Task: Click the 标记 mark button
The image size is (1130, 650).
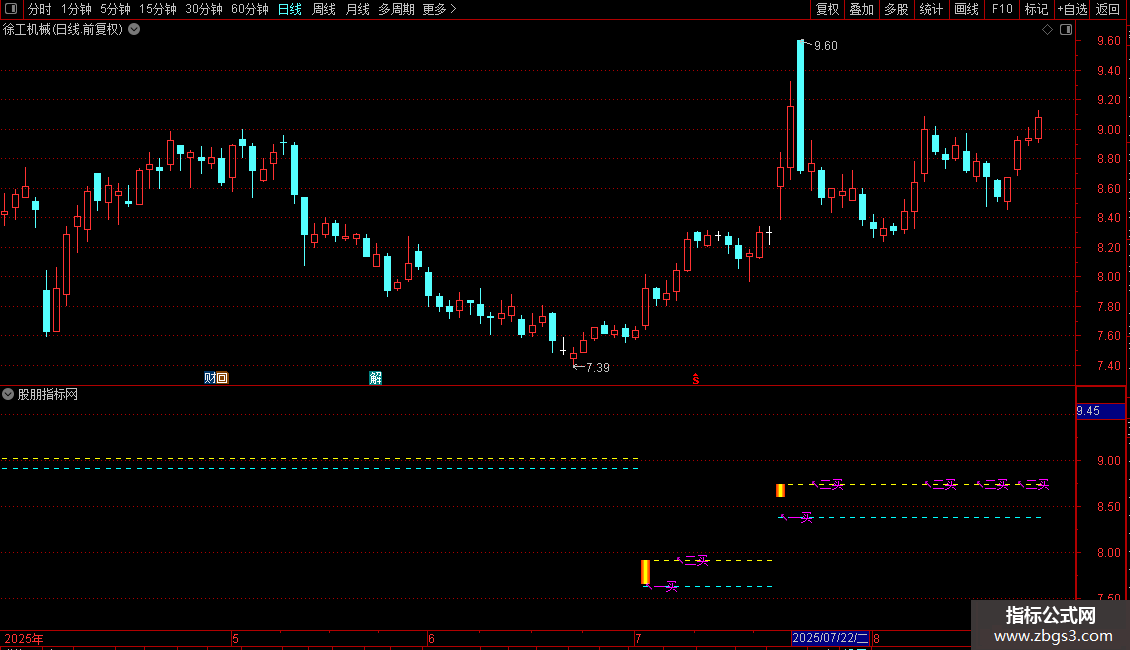Action: pos(1036,9)
